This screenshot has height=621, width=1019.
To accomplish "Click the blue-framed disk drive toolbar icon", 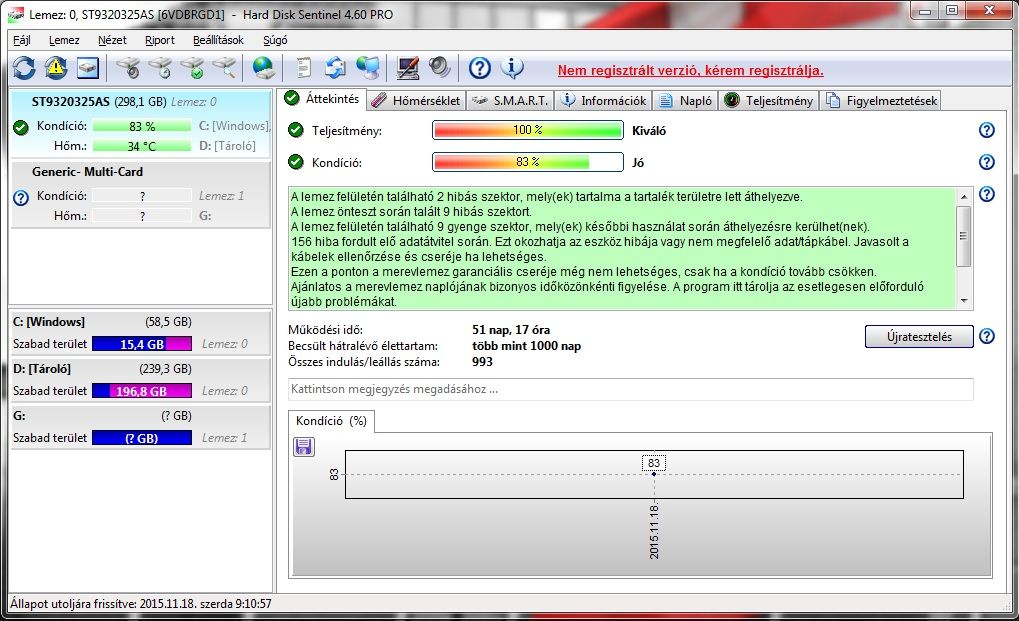I will click(x=88, y=68).
